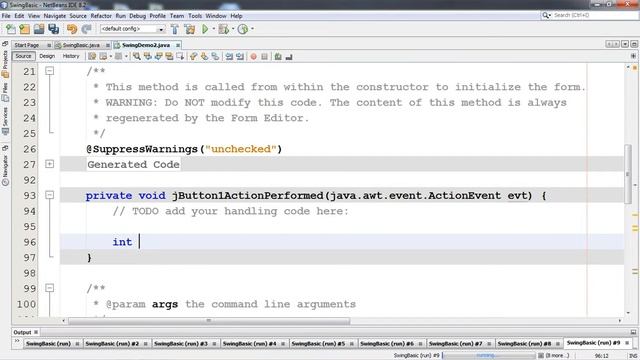Collapse the jButton1ActionPerformed method at line 93
The height and width of the screenshot is (360, 640).
click(49, 195)
